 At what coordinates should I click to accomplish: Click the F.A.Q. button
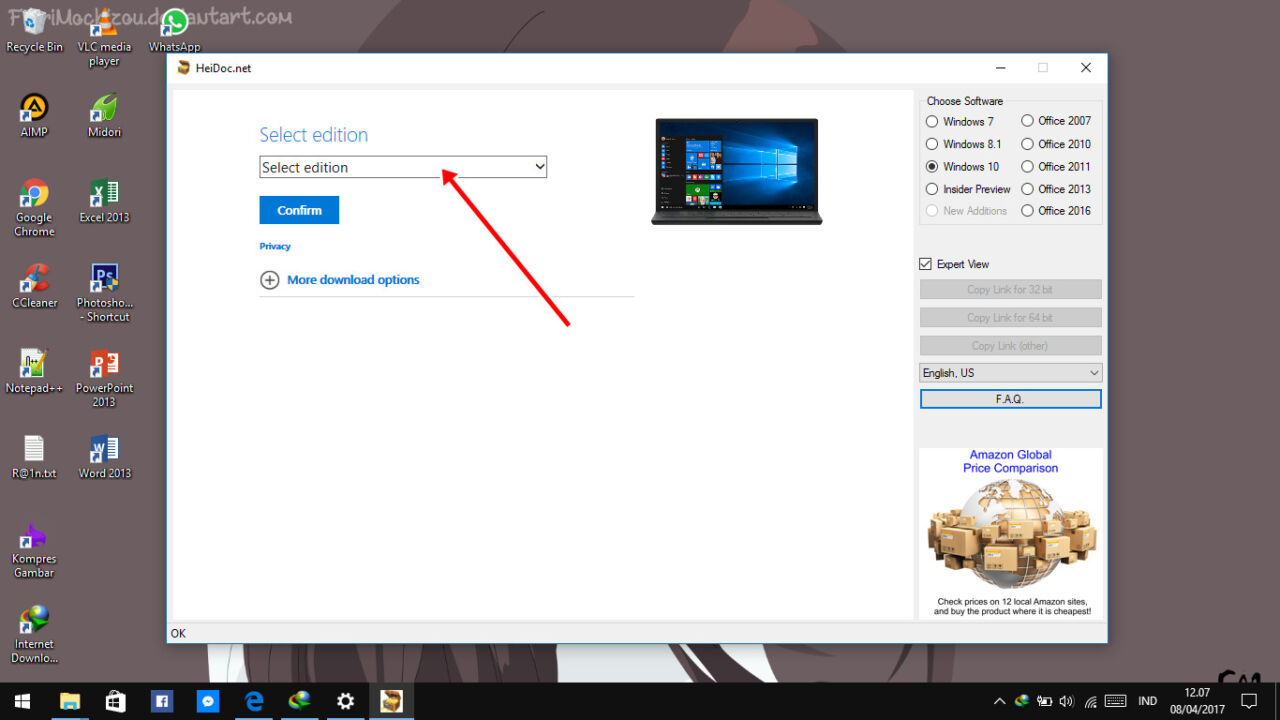pyautogui.click(x=1010, y=399)
